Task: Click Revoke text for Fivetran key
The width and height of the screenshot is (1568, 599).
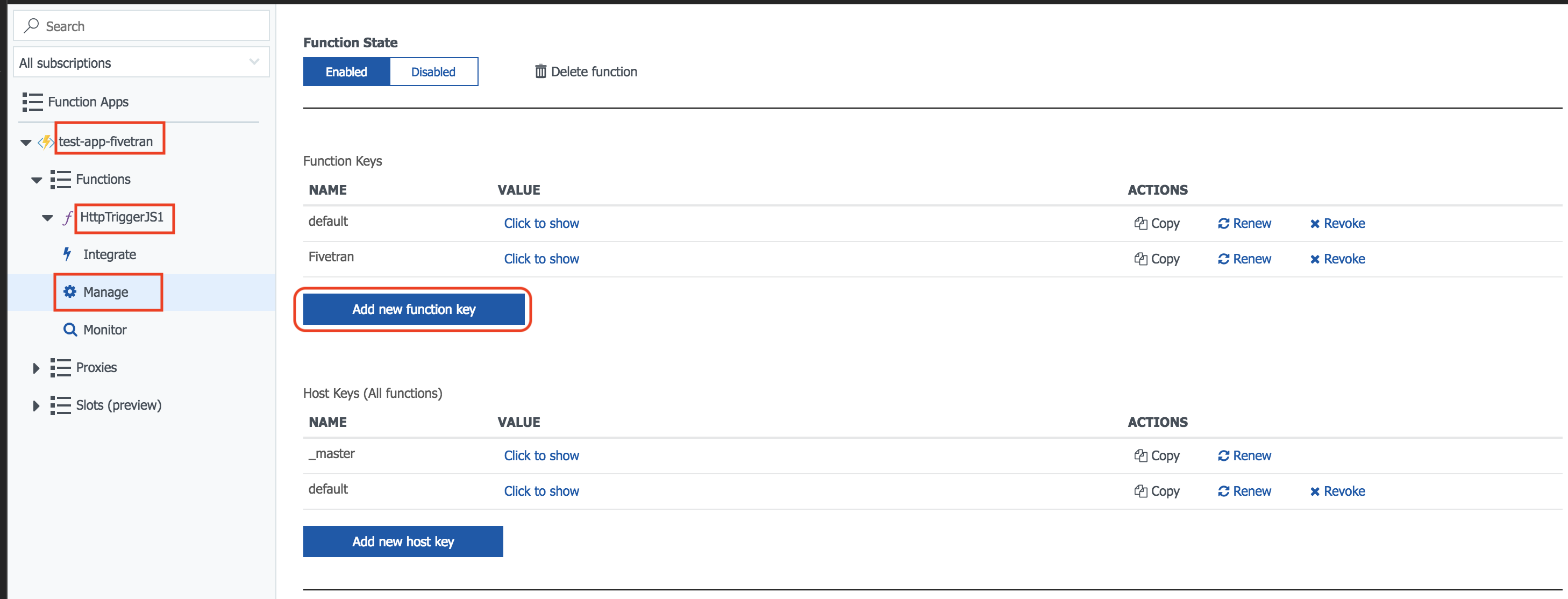Action: coord(1344,259)
